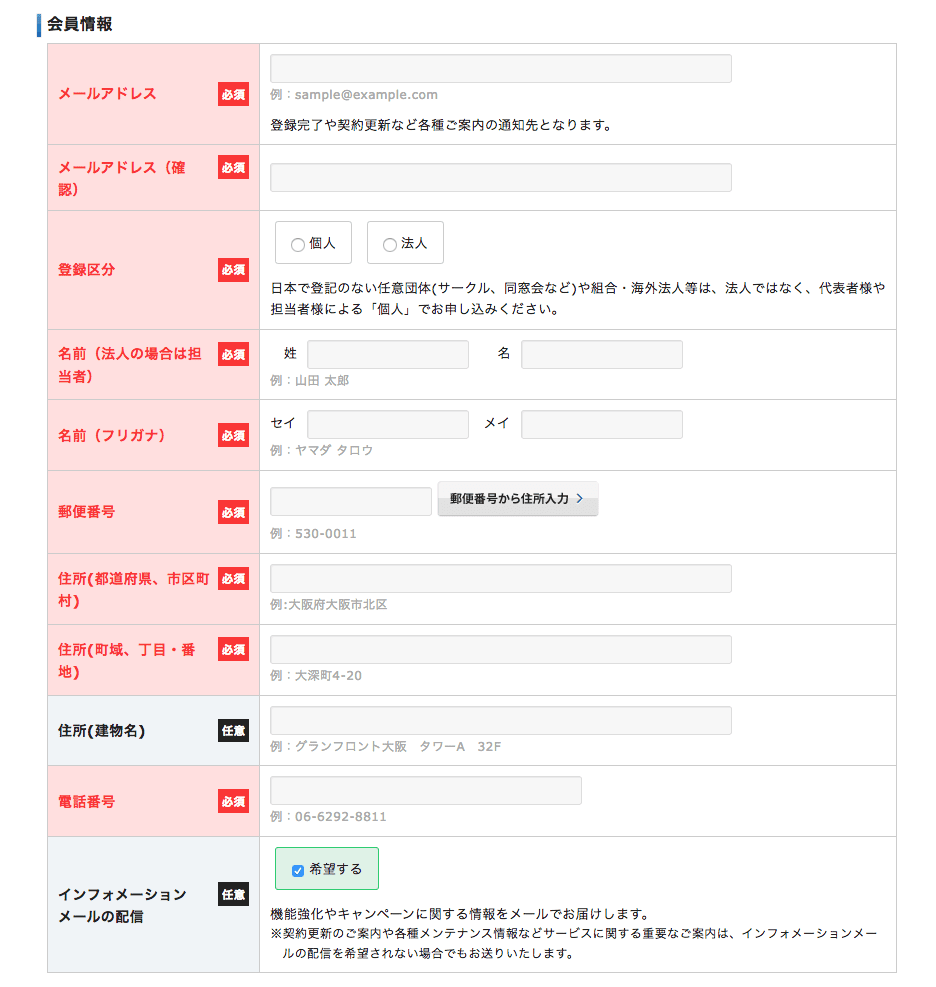Click example text 例：ヤマダ タロウ
Viewport: 936px width, 987px height.
(322, 451)
